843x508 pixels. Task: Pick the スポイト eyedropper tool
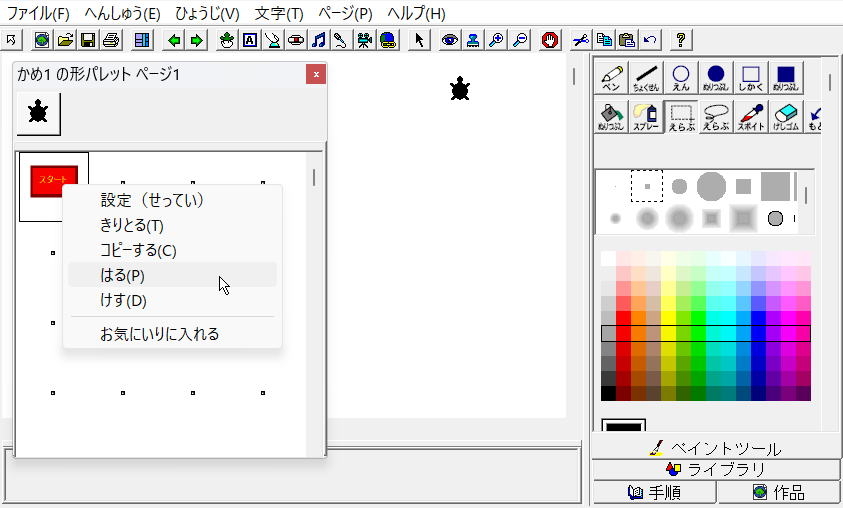pos(751,117)
